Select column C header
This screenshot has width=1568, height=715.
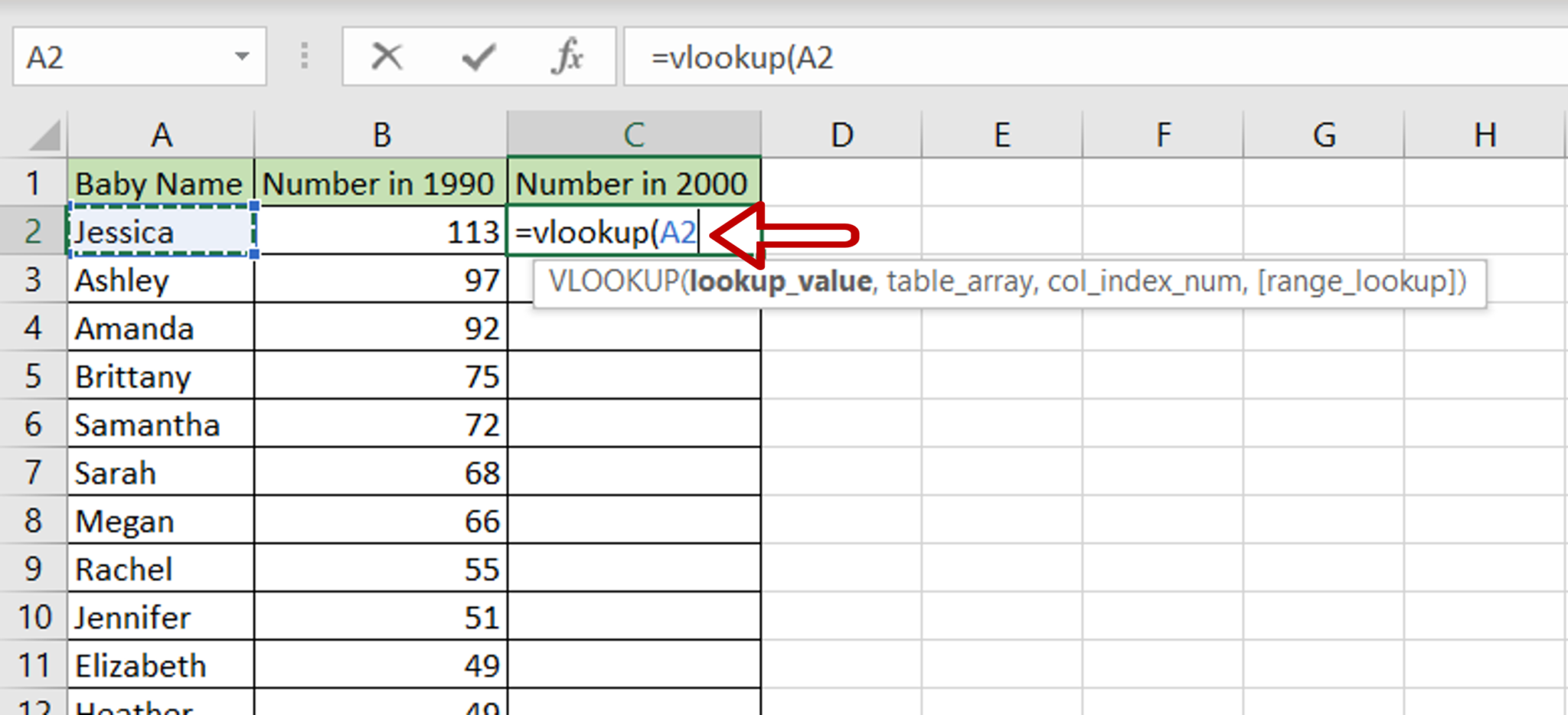634,135
